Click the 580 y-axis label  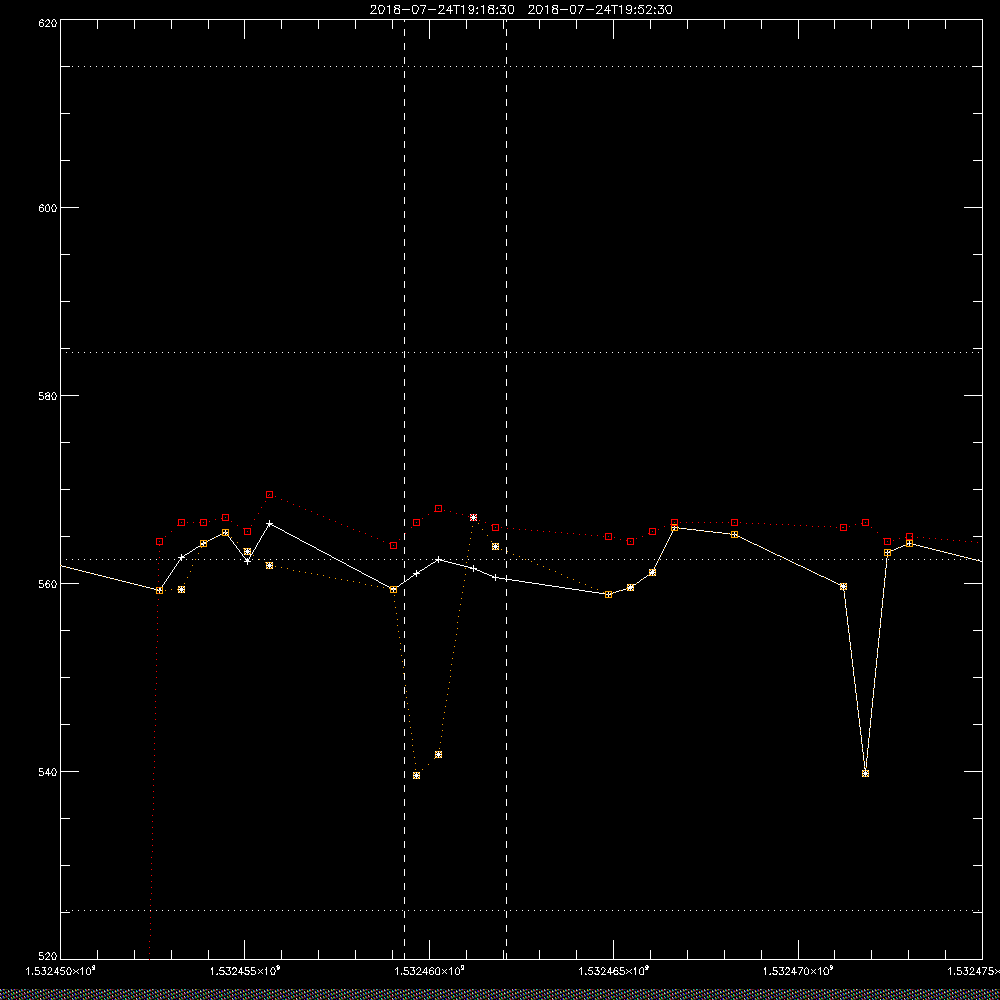point(48,395)
